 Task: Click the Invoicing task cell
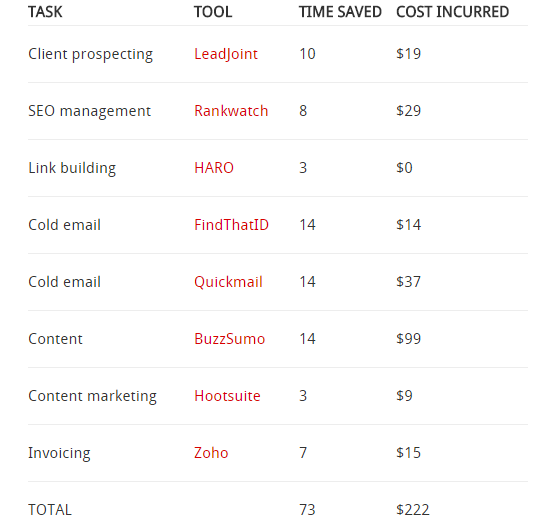59,453
